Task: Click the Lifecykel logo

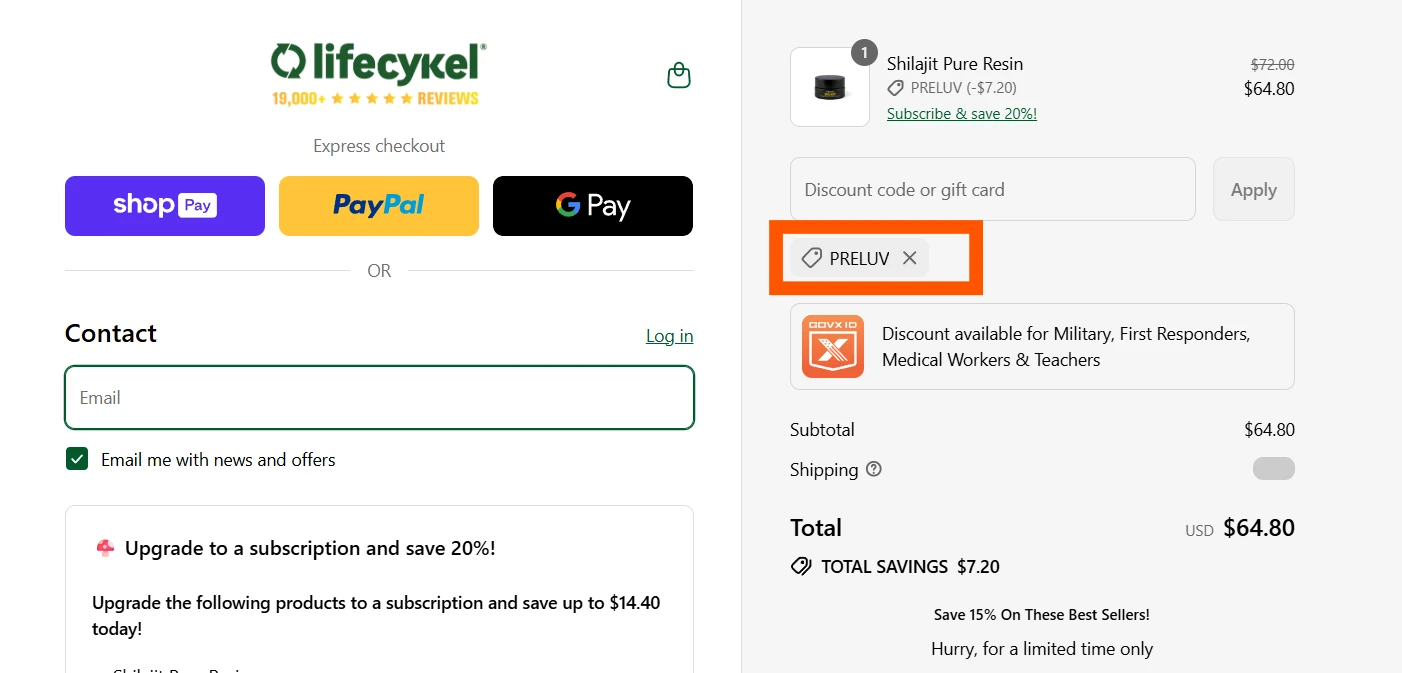Action: click(379, 73)
